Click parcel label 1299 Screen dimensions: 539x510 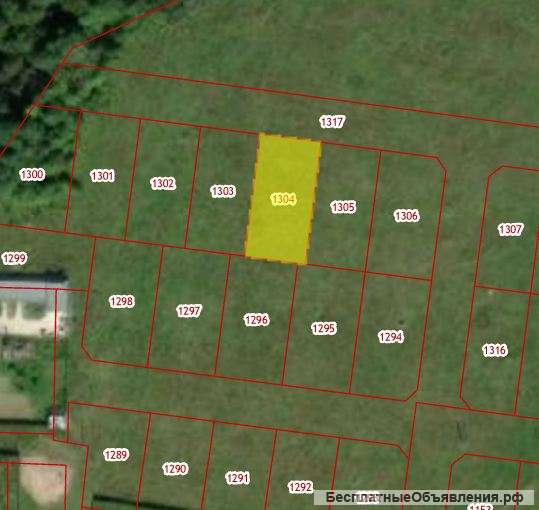[x=14, y=258]
